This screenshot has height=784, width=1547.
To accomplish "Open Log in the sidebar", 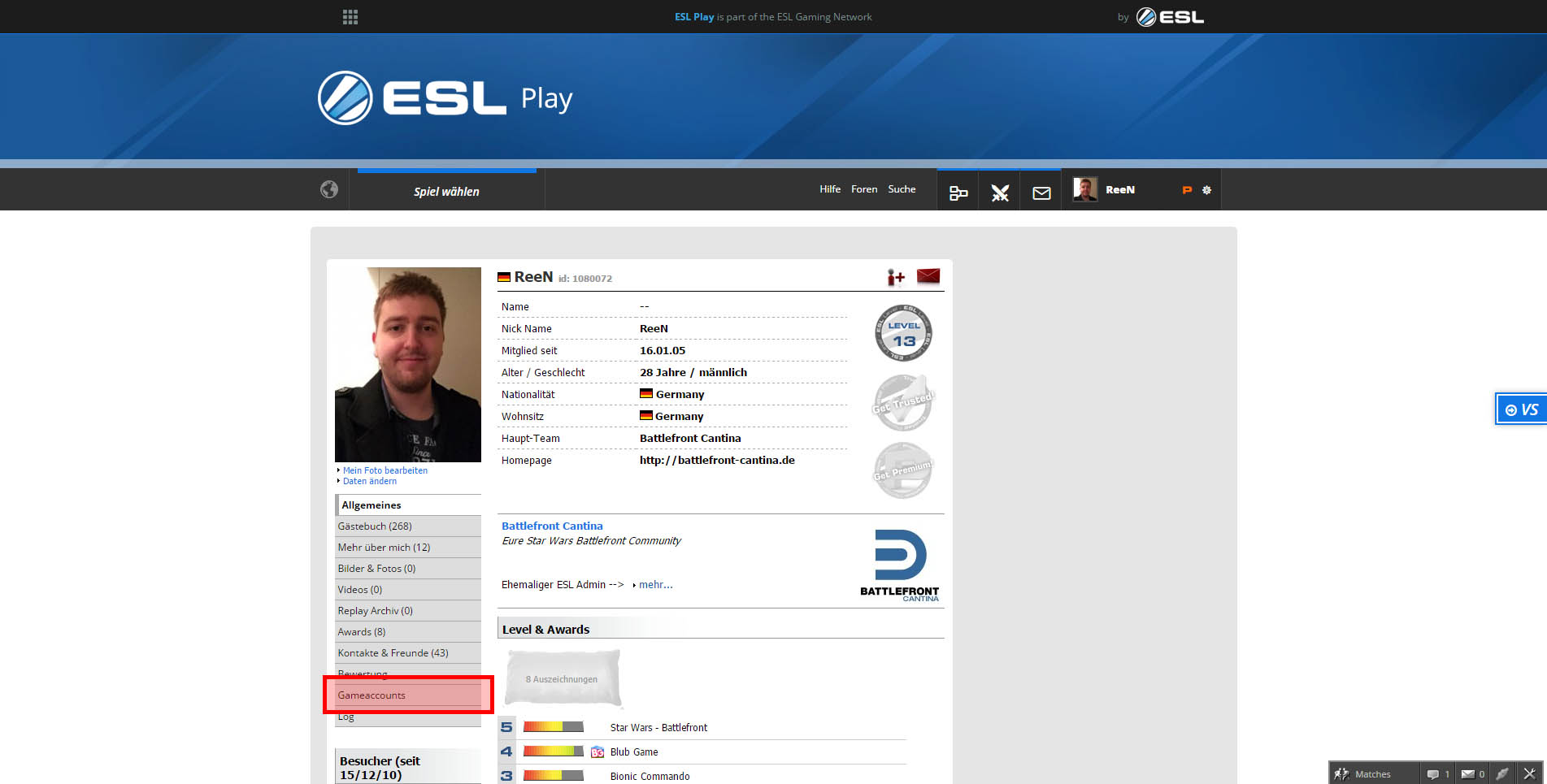I will click(x=408, y=717).
